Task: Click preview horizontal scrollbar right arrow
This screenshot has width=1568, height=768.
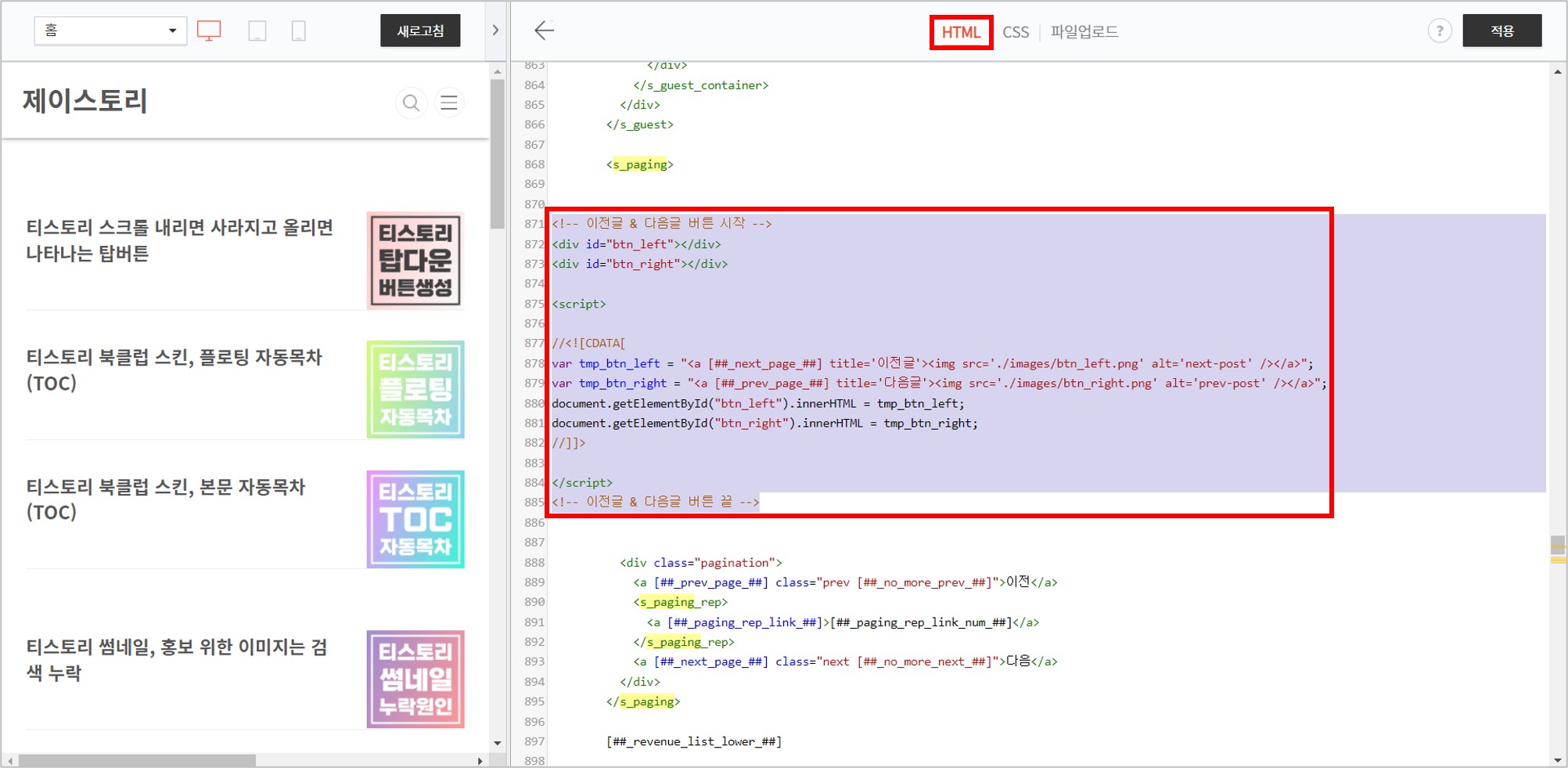Action: click(480, 760)
